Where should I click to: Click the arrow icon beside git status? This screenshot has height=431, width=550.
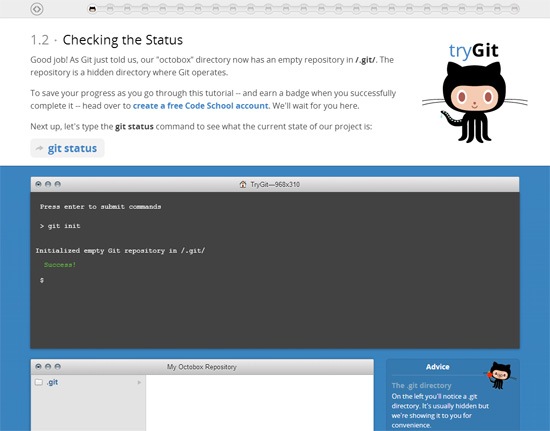coord(39,148)
